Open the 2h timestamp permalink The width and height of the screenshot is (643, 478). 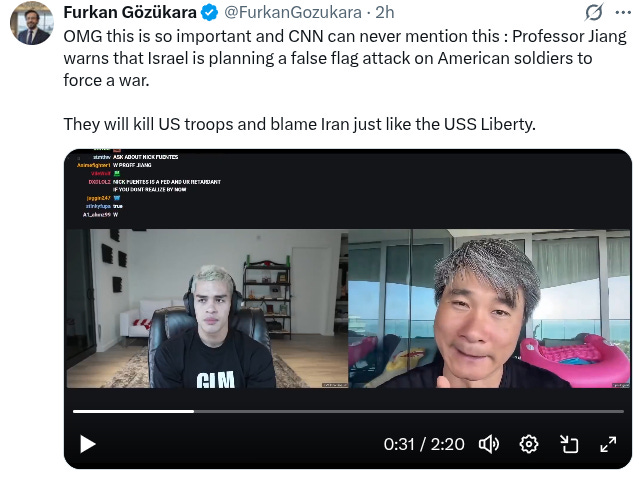pyautogui.click(x=385, y=12)
